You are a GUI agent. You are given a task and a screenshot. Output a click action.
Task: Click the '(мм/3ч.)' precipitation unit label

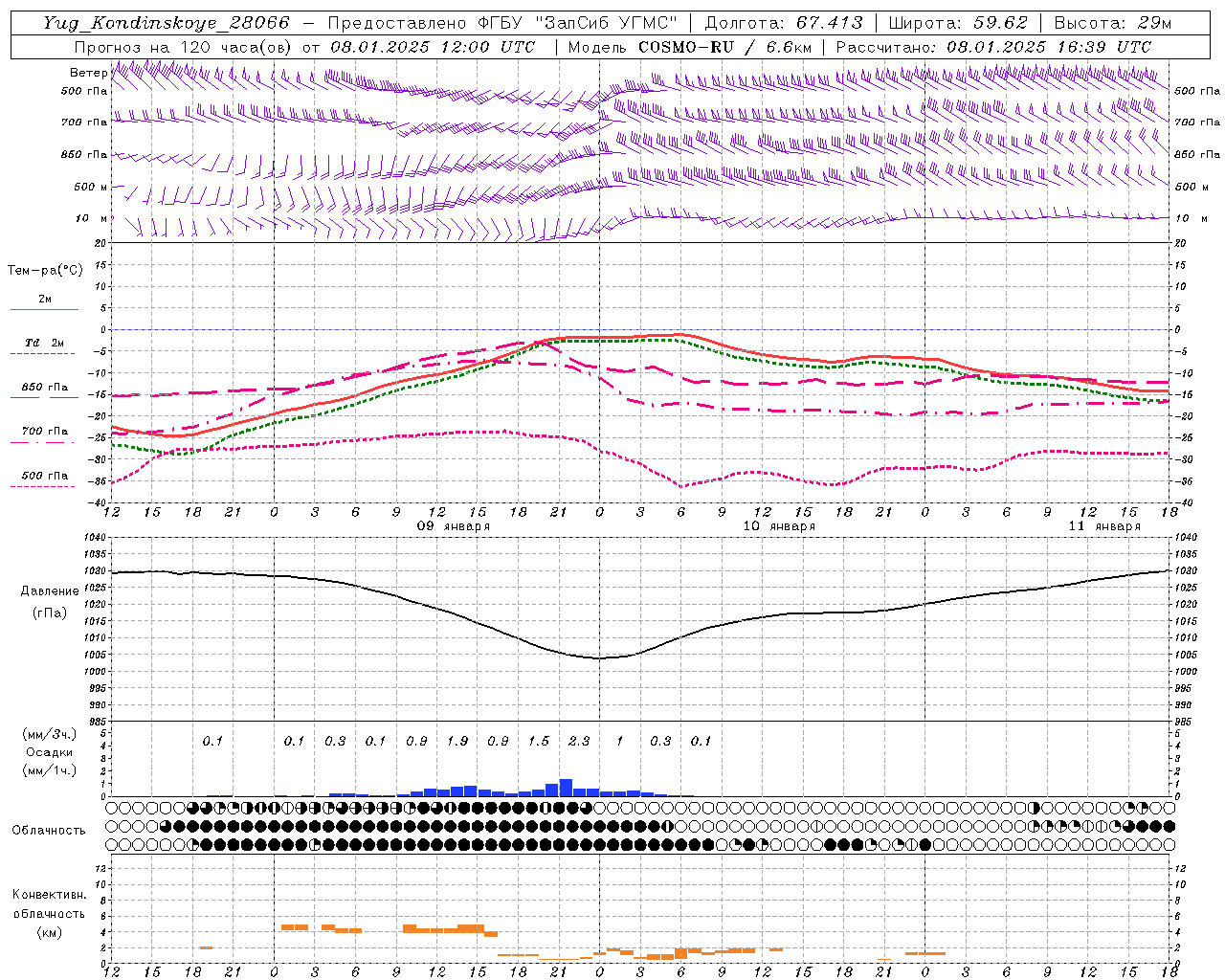pos(50,734)
